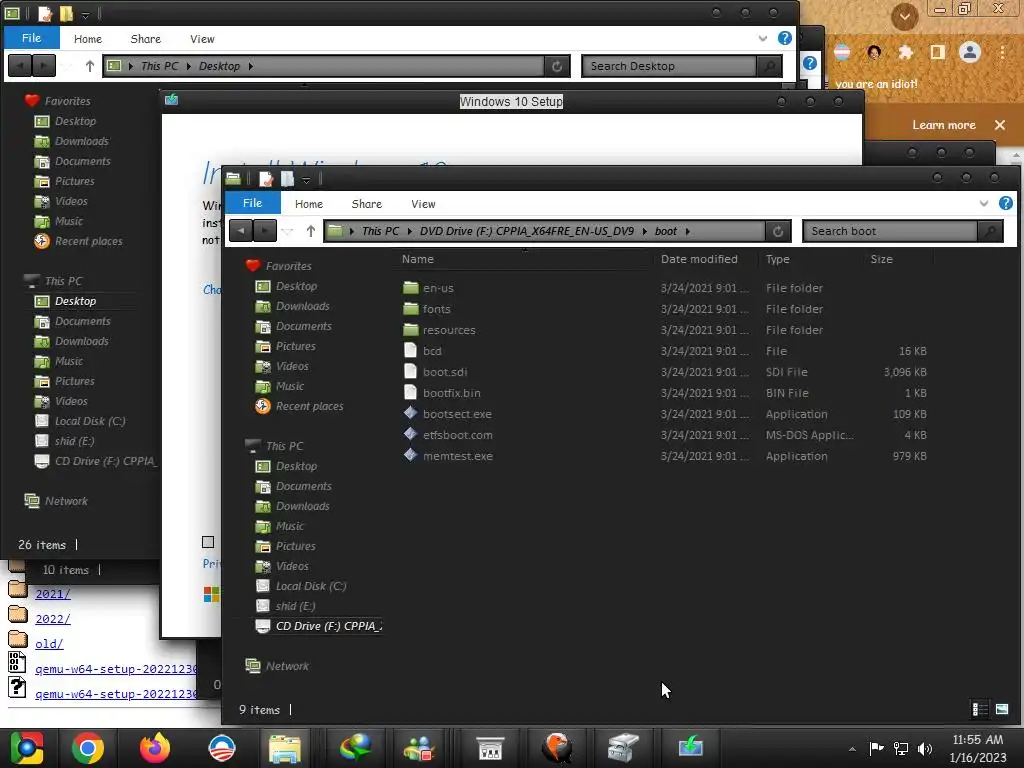The image size is (1024, 768).
Task: Go back in the boot window
Action: pyautogui.click(x=241, y=231)
